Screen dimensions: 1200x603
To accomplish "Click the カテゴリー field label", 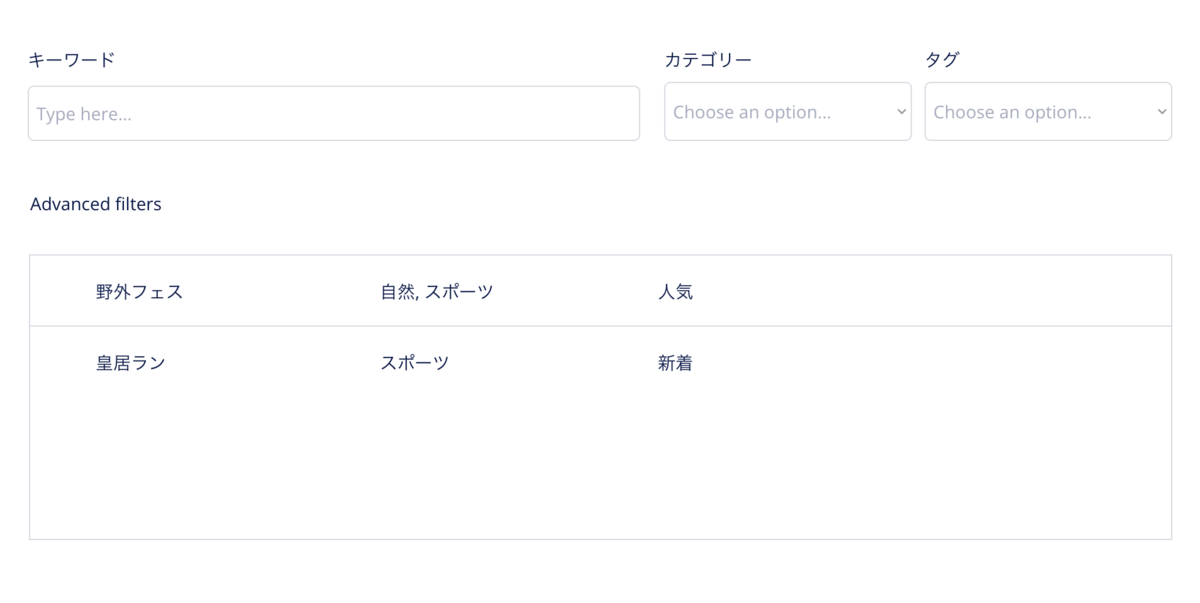I will coord(708,60).
